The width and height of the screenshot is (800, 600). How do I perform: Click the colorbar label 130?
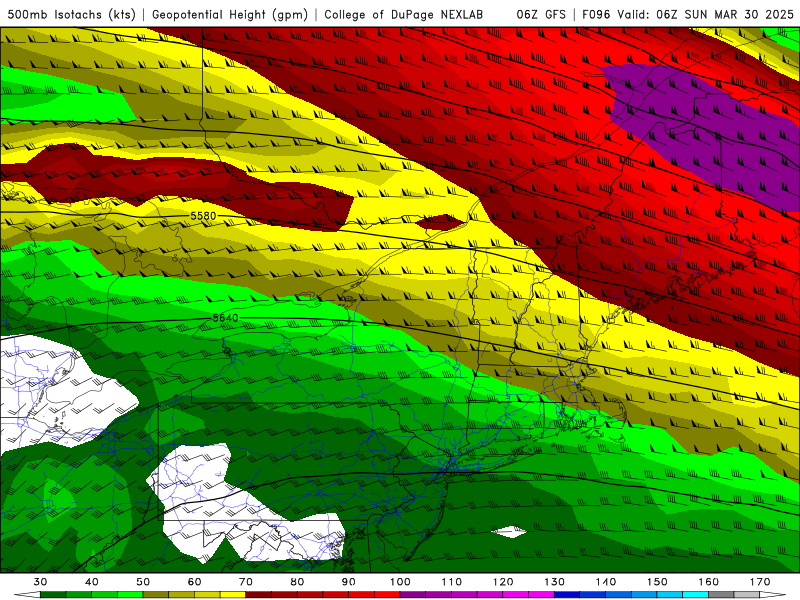tap(554, 582)
